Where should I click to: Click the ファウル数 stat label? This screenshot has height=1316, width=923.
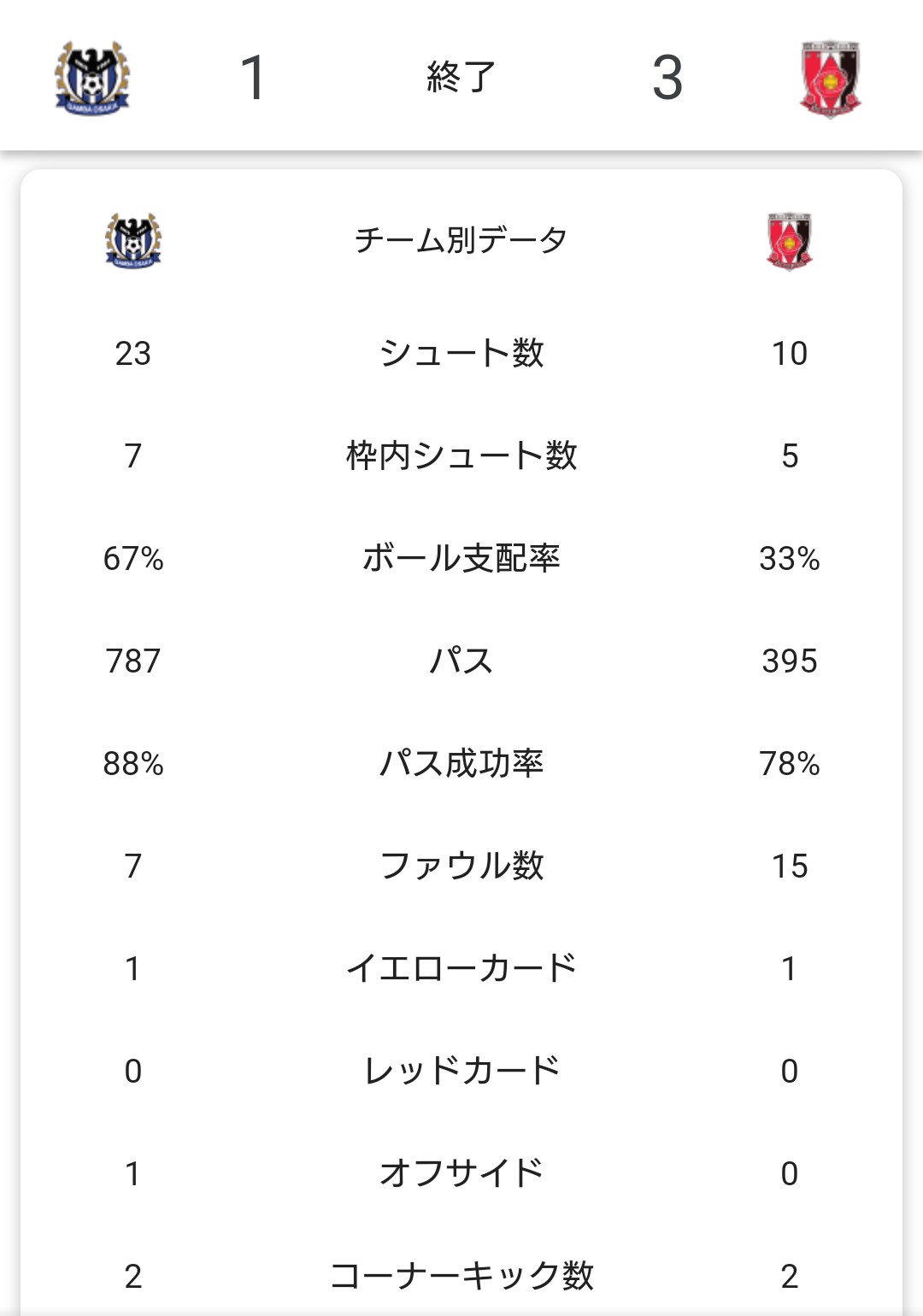[x=461, y=866]
